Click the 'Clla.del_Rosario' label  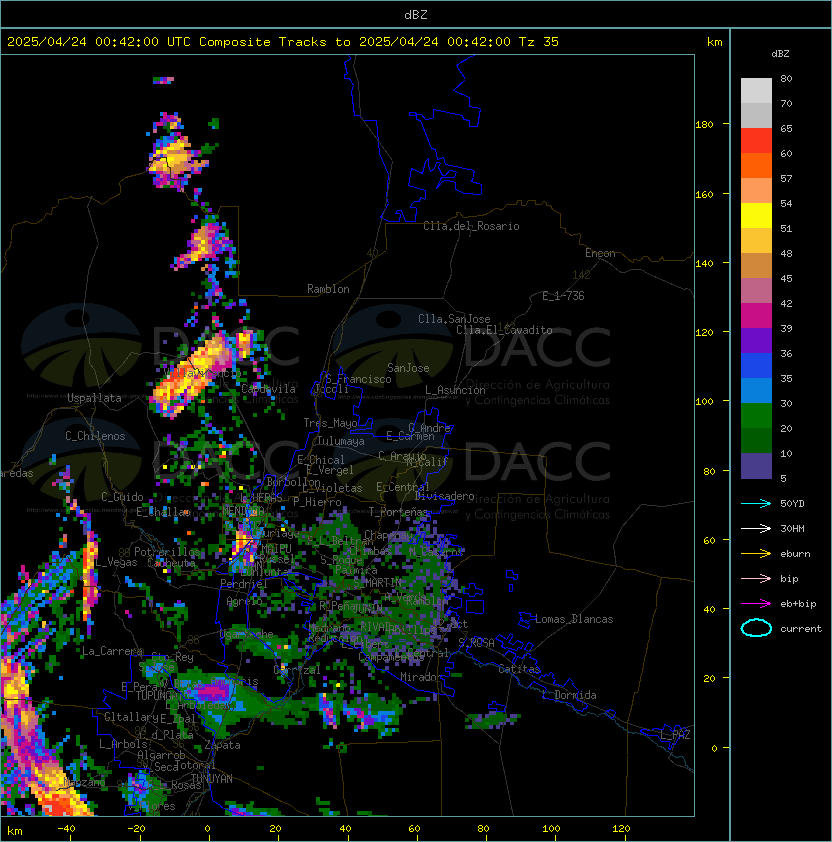[471, 226]
